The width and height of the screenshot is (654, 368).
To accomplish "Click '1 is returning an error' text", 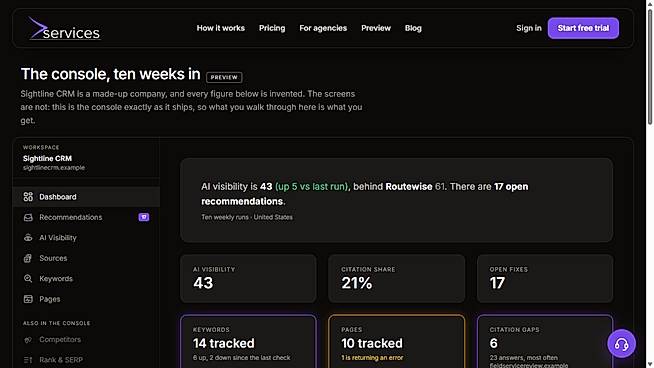I will click(x=372, y=358).
